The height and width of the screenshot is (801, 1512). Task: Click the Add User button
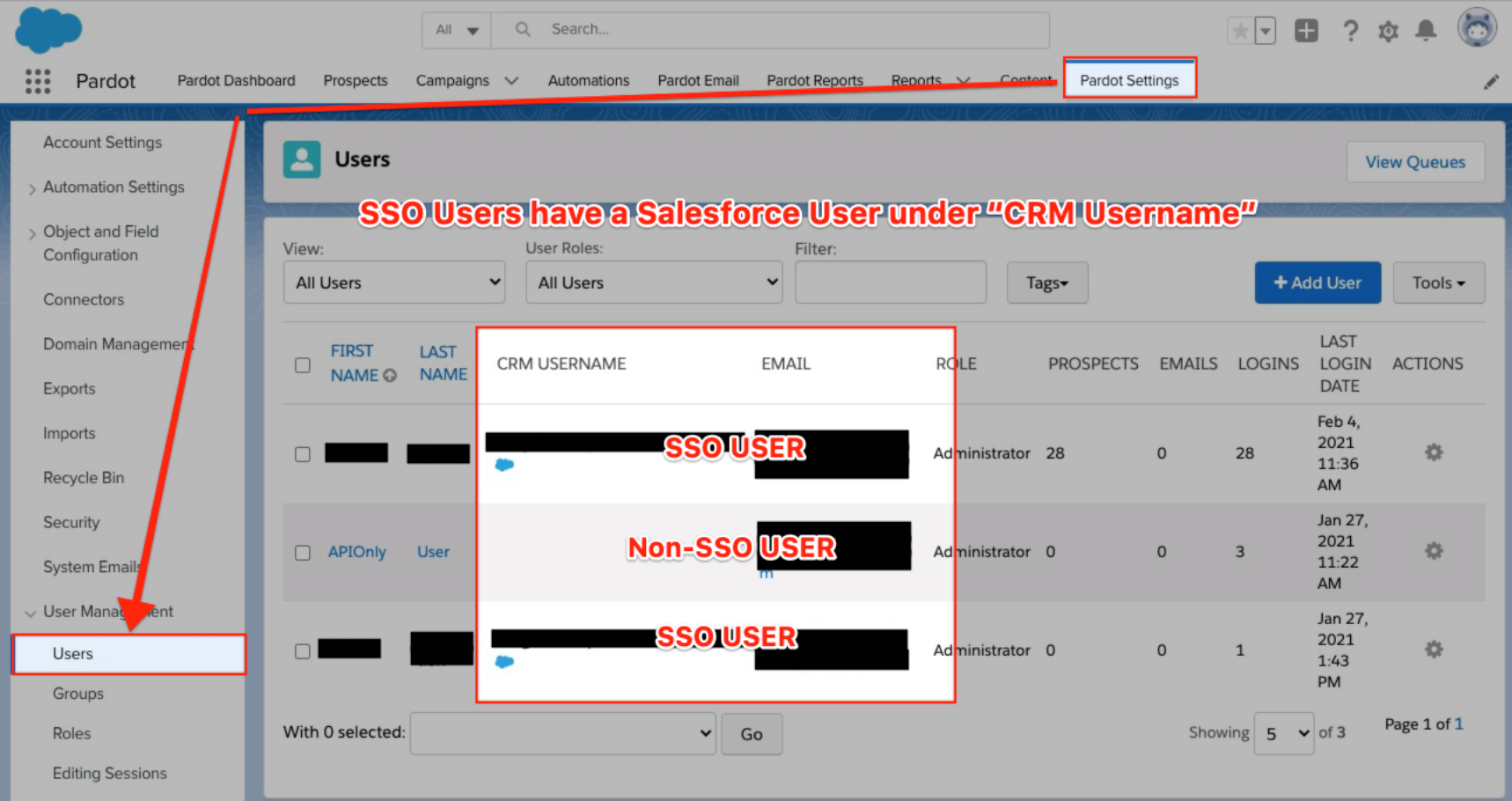(1317, 283)
